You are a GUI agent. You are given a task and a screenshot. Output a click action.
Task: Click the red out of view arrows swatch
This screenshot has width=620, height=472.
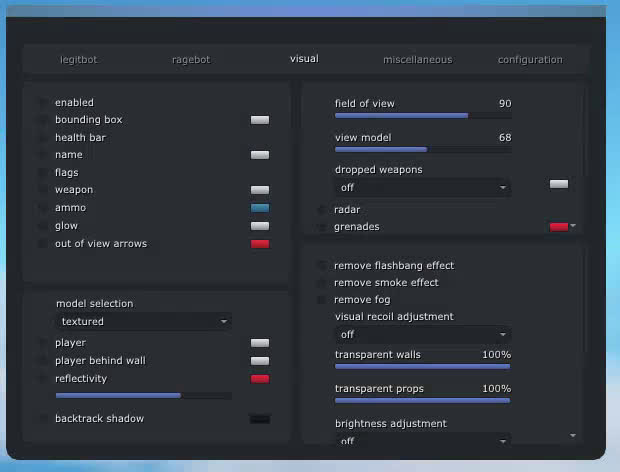[x=260, y=244]
